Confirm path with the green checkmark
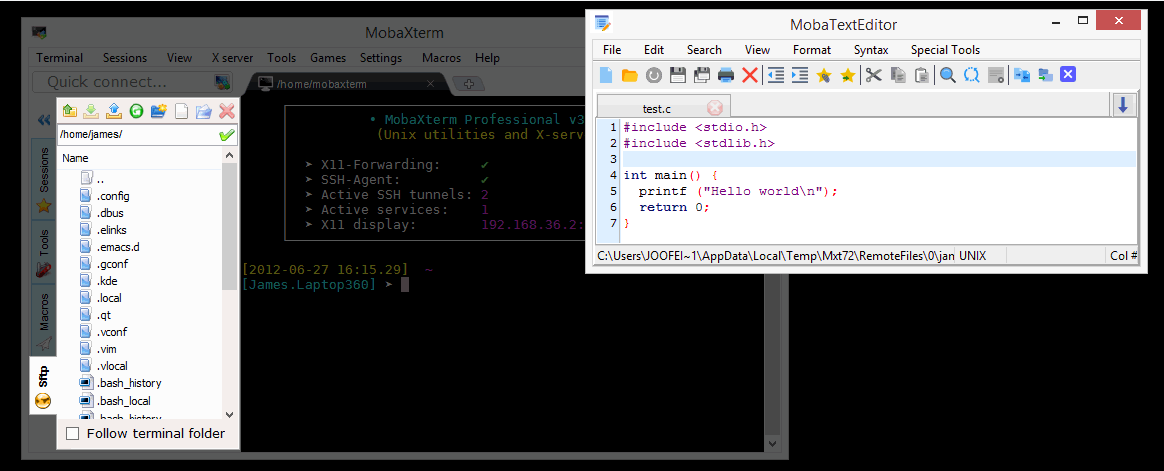Screen dimensions: 1164x471 pos(227,134)
